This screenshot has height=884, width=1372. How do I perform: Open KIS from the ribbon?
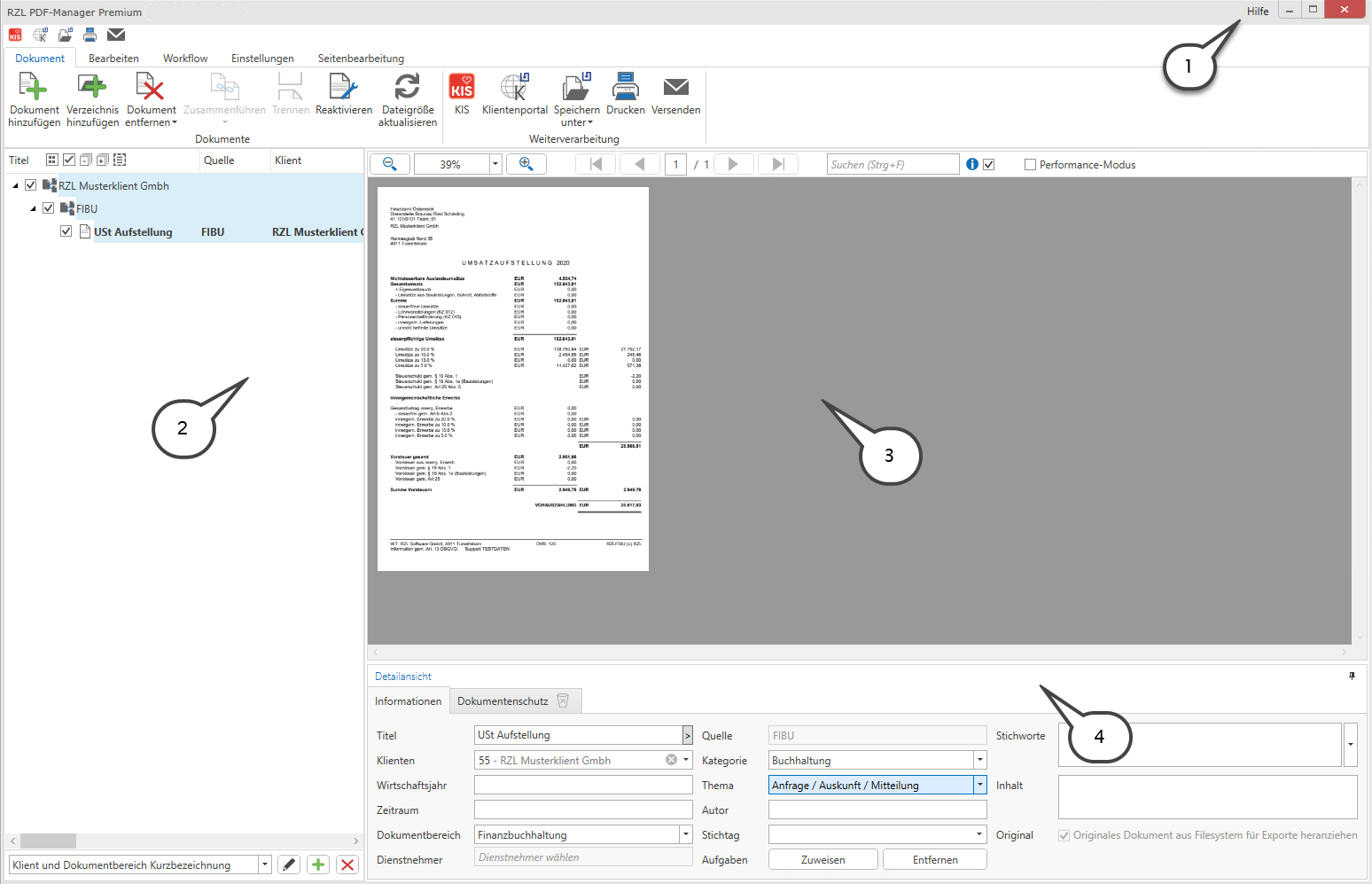coord(462,88)
